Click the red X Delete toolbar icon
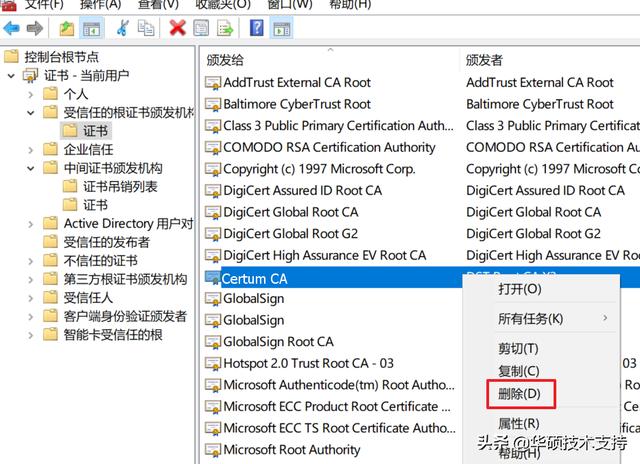The image size is (640, 464). pyautogui.click(x=178, y=28)
